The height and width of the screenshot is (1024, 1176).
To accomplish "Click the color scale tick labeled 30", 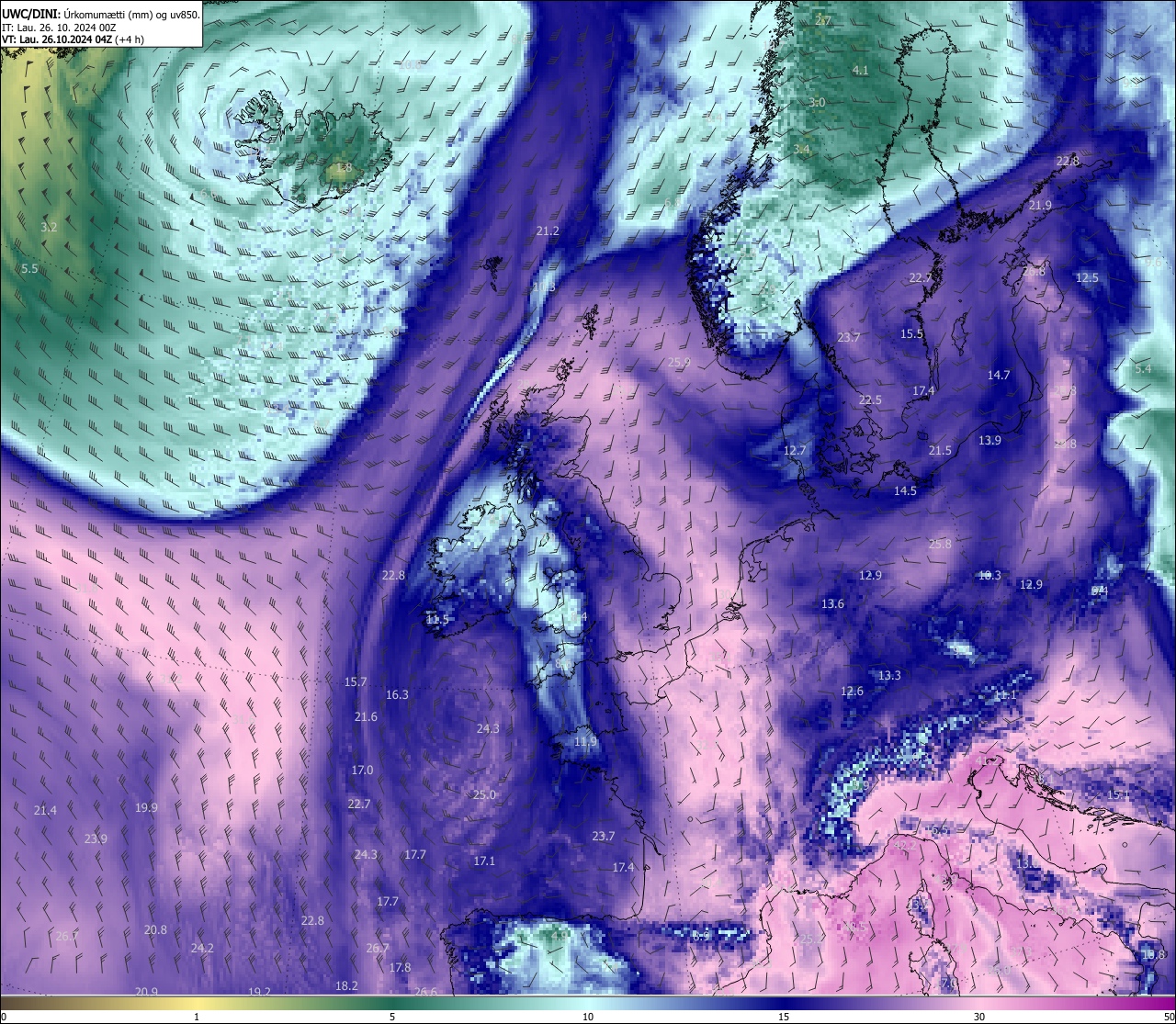I will pos(979,1017).
